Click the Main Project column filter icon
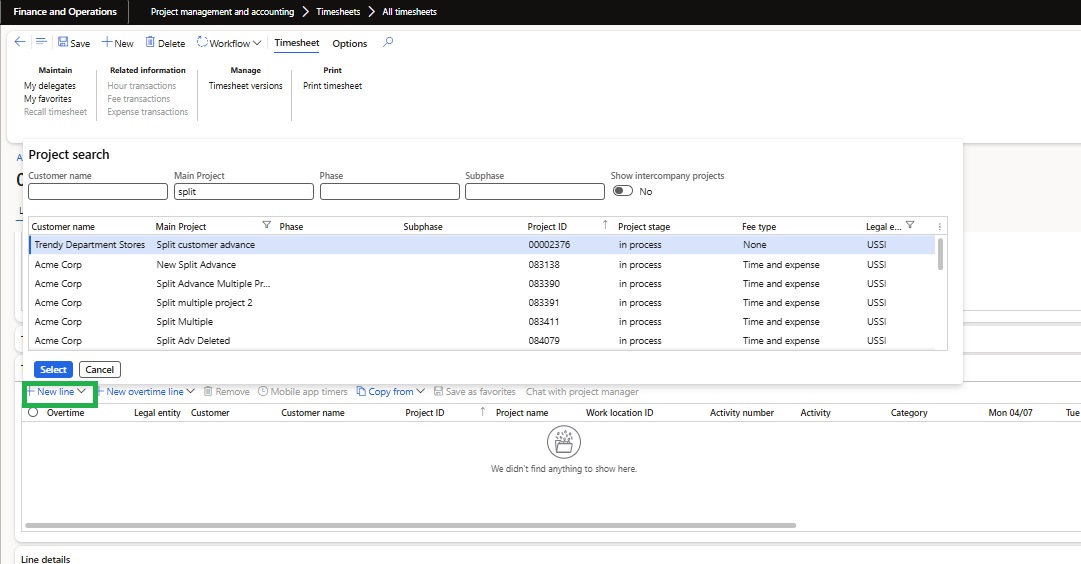1081x564 pixels. 266,226
